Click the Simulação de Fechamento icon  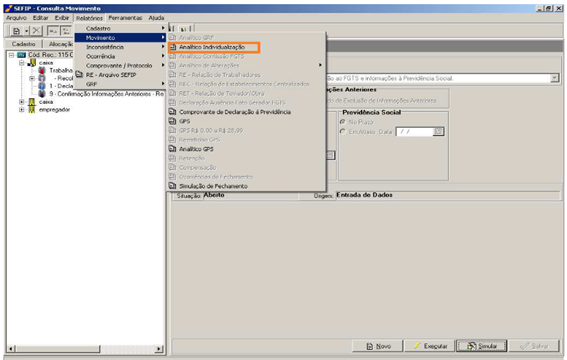(173, 186)
